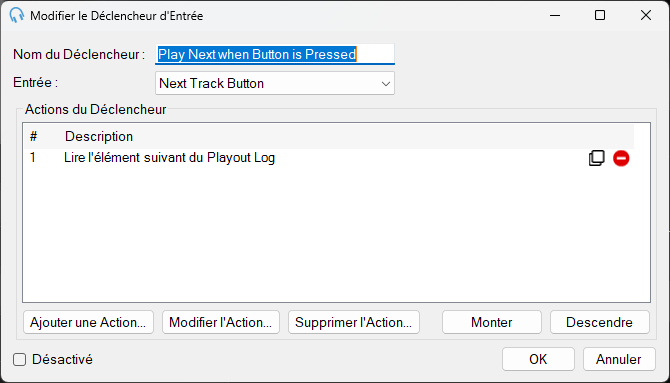The width and height of the screenshot is (670, 383).
Task: Confirm changes with OK
Action: [x=538, y=359]
